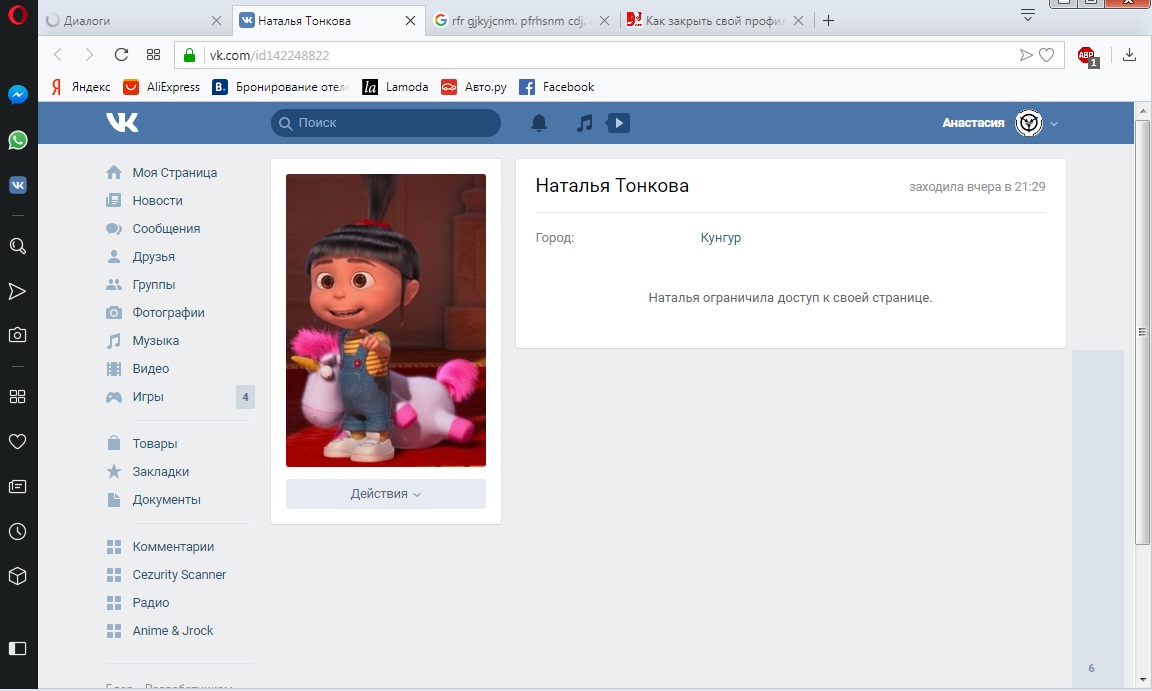Viewport: 1152px width, 691px height.
Task: Click the Кунгур city link
Action: point(721,238)
